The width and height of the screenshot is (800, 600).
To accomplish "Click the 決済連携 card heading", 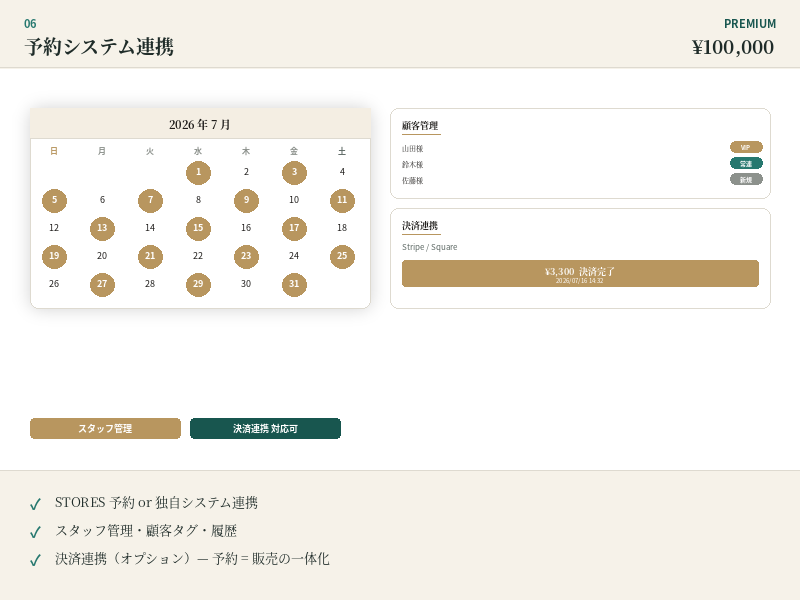I will 420,226.
